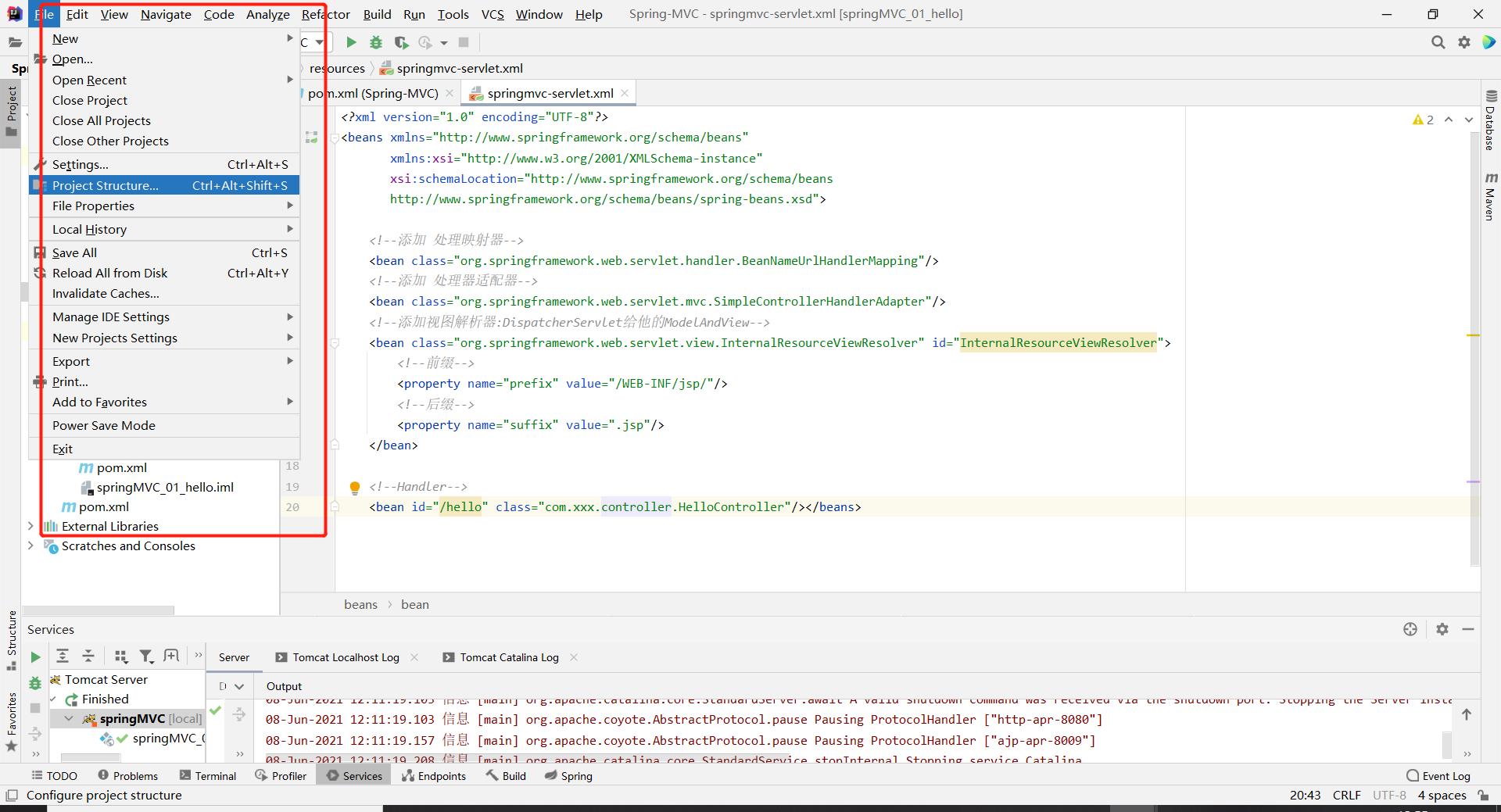Expand Open Recent submenu
Image resolution: width=1501 pixels, height=812 pixels.
164,80
